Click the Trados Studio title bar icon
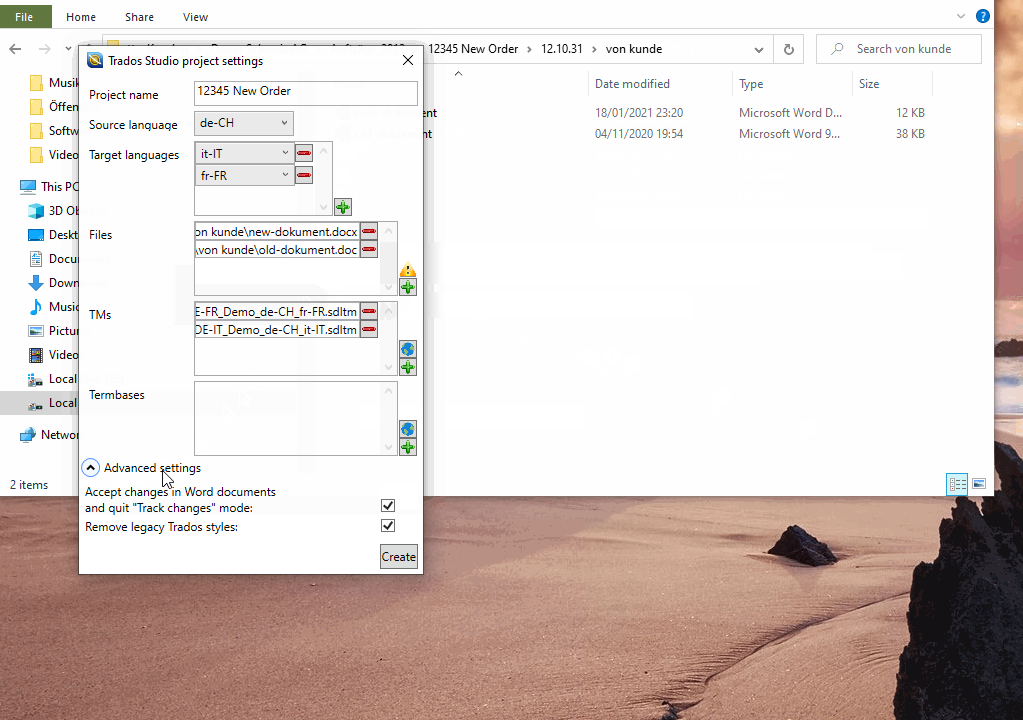Image resolution: width=1023 pixels, height=720 pixels. tap(95, 61)
